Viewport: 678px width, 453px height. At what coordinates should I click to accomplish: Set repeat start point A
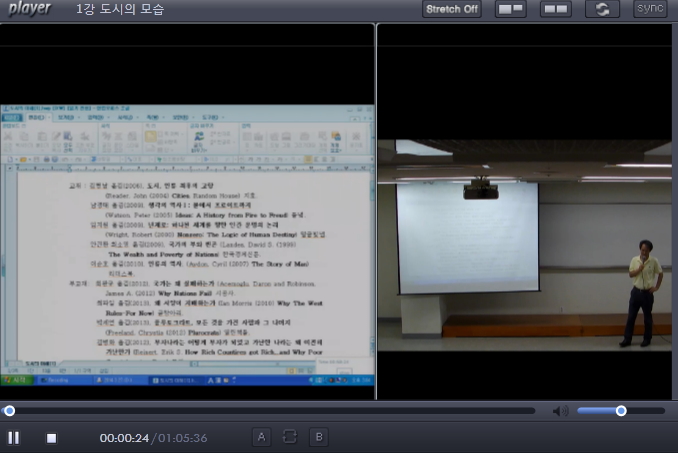(261, 437)
